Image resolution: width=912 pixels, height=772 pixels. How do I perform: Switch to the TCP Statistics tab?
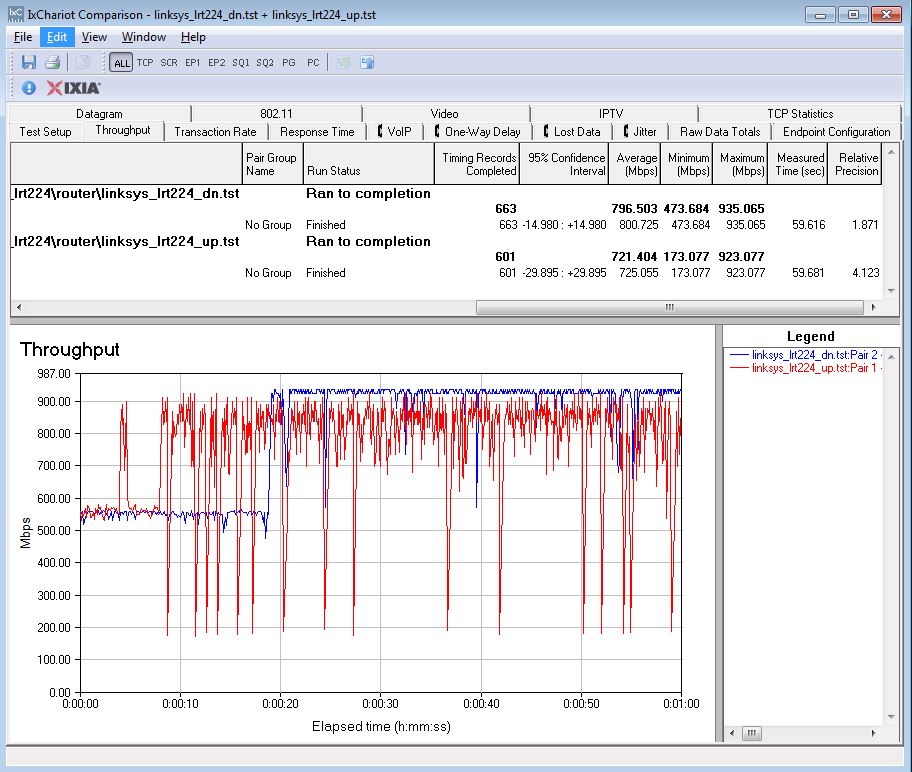tap(800, 114)
